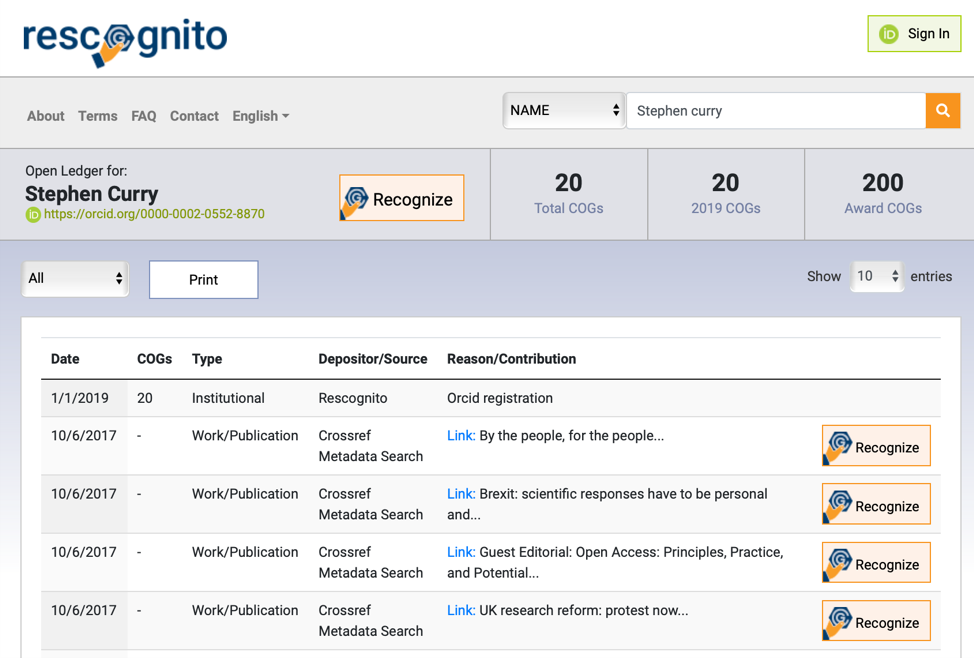The width and height of the screenshot is (974, 658).
Task: Click the Recognize icon on the Guest Editorial row
Action: pyautogui.click(x=840, y=562)
